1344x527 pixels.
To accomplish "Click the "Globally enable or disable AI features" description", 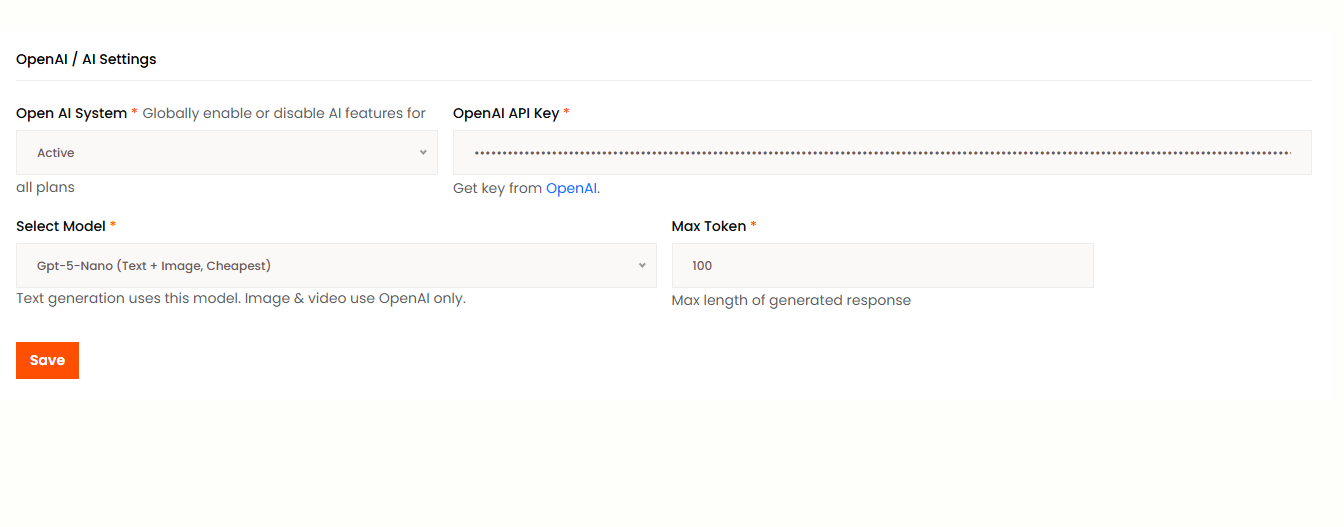I will pyautogui.click(x=284, y=113).
